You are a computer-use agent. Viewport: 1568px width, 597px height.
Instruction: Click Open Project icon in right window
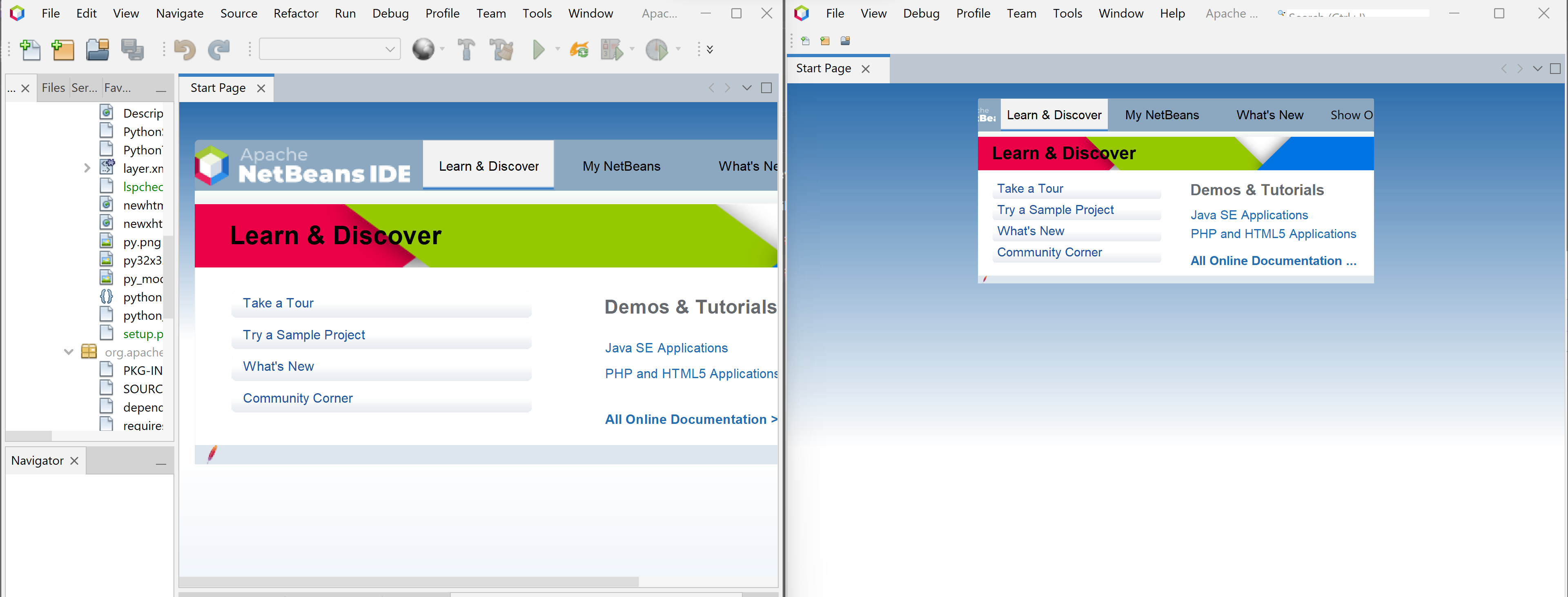845,41
